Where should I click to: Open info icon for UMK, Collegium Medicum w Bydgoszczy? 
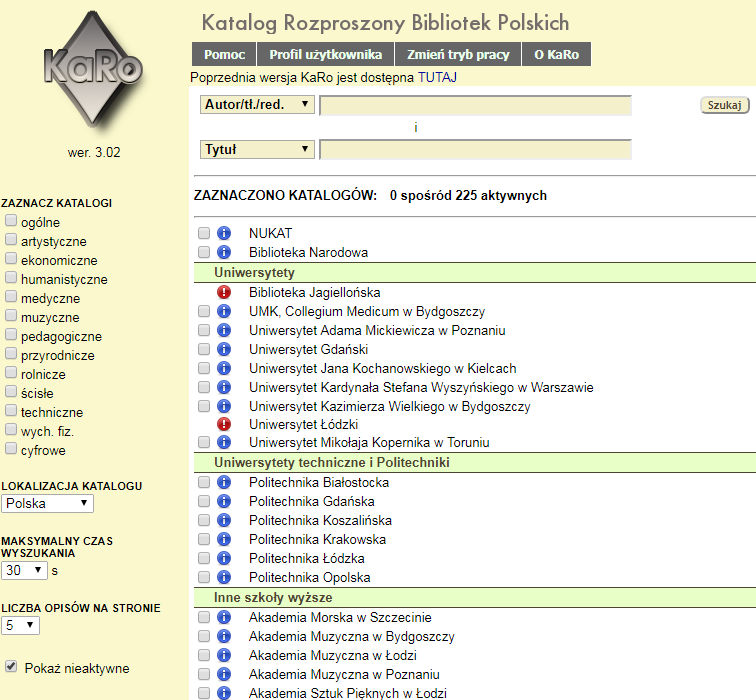(x=224, y=311)
